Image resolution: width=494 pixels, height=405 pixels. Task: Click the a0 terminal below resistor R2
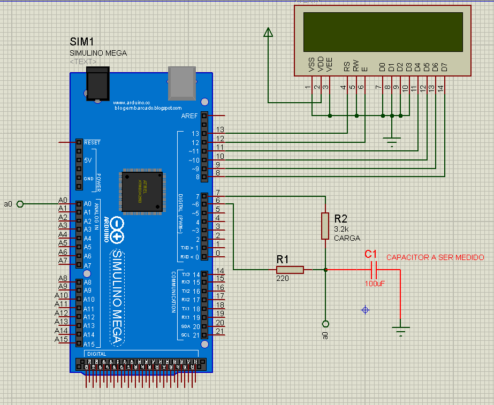click(325, 324)
